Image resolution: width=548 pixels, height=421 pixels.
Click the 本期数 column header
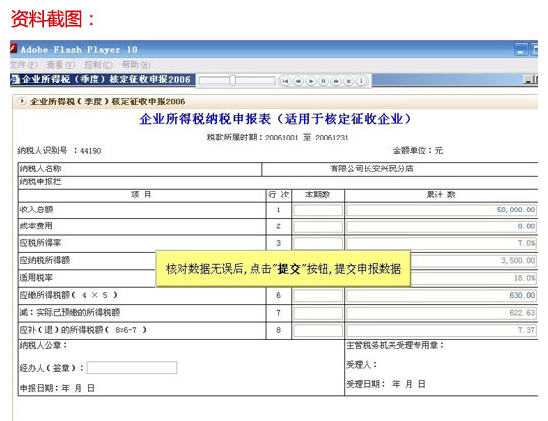(318, 195)
